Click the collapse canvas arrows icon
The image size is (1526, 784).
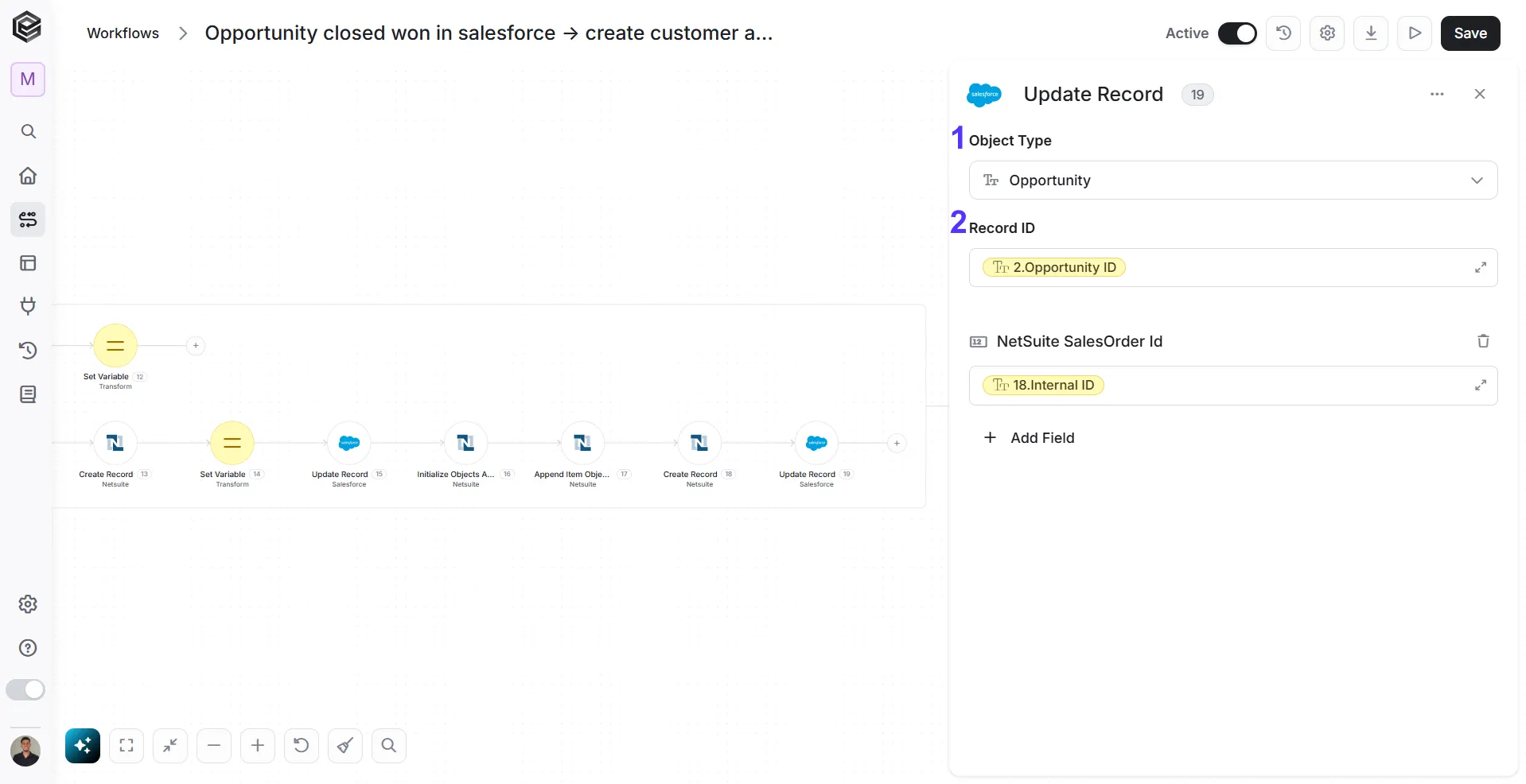pyautogui.click(x=170, y=746)
